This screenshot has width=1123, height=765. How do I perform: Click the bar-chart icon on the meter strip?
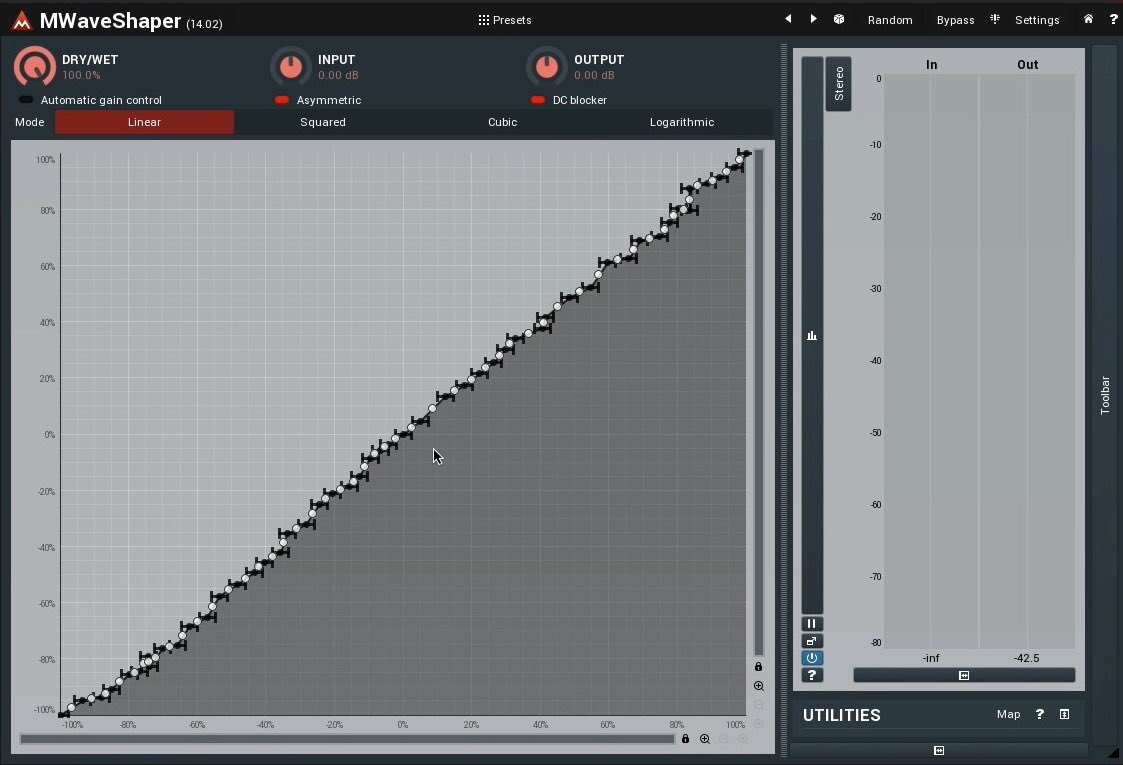811,335
